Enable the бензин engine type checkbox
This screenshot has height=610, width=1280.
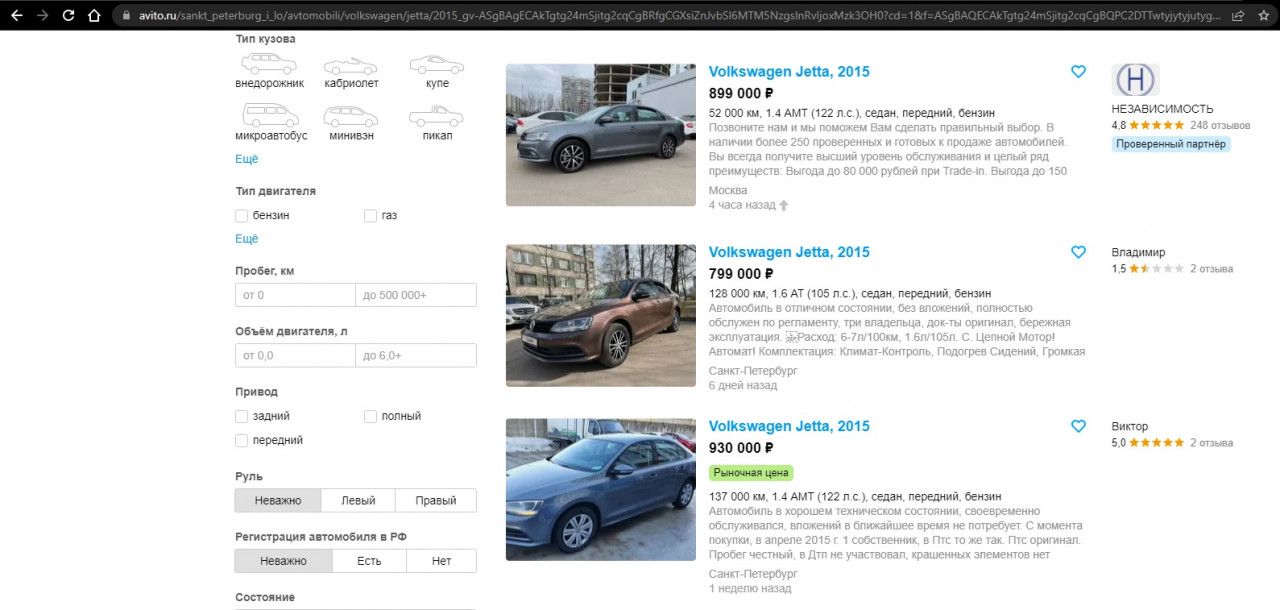242,215
